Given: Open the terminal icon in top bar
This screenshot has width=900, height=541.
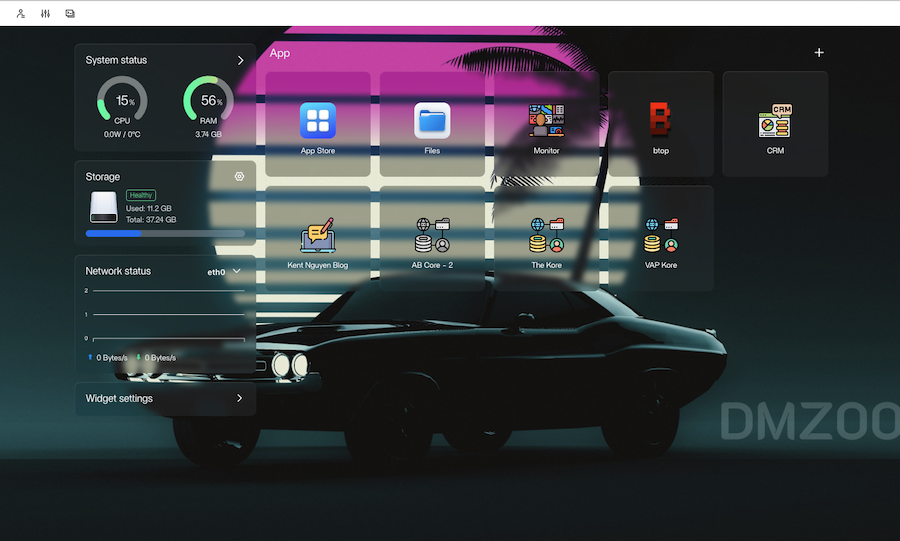Looking at the screenshot, I should point(70,13).
